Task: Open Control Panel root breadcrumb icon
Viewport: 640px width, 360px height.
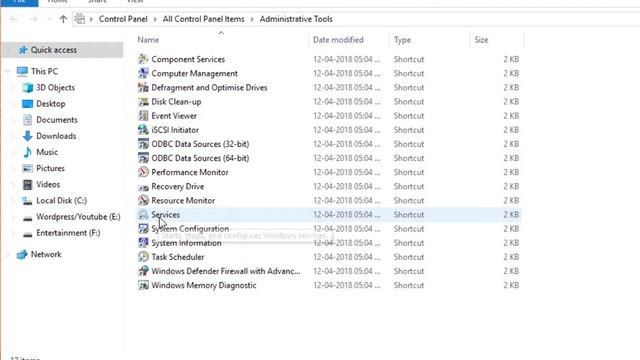Action: (80, 19)
